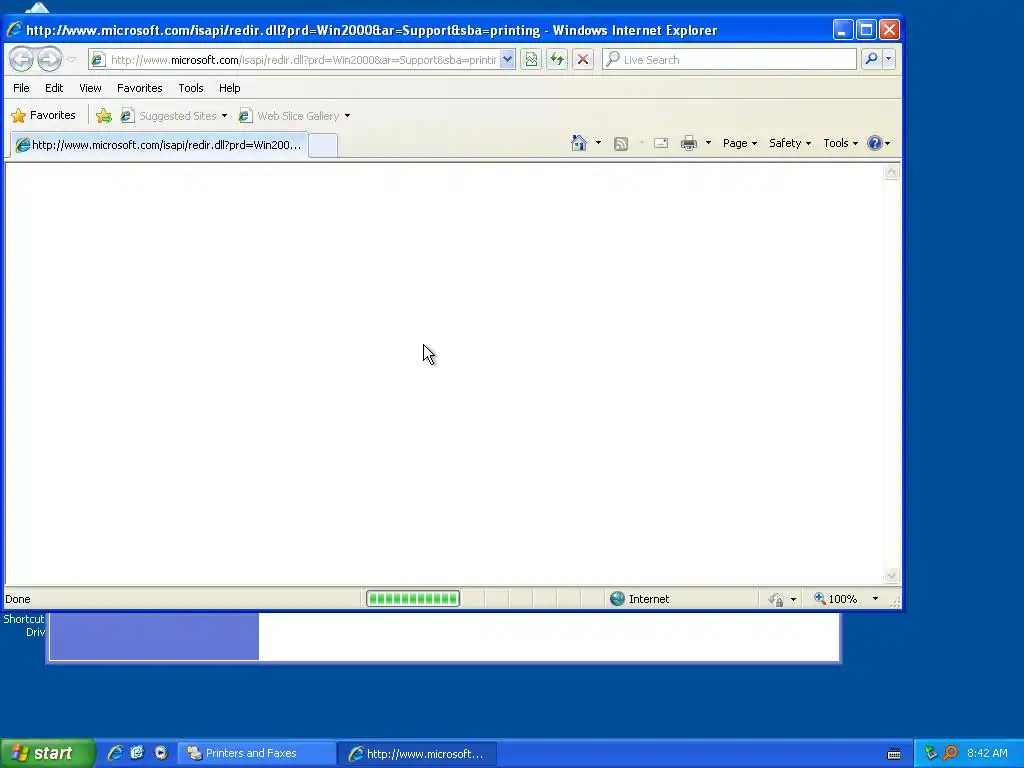Click the Stop loading icon

[x=583, y=59]
